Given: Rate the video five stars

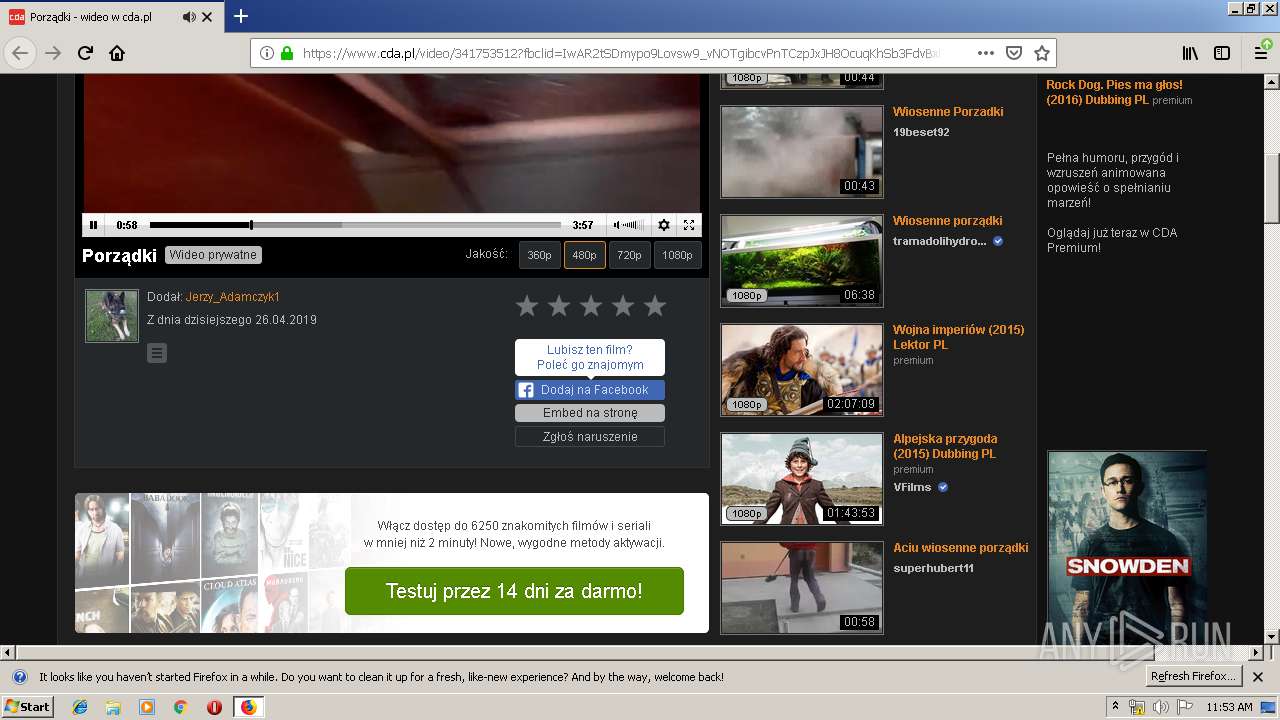Looking at the screenshot, I should pyautogui.click(x=655, y=306).
